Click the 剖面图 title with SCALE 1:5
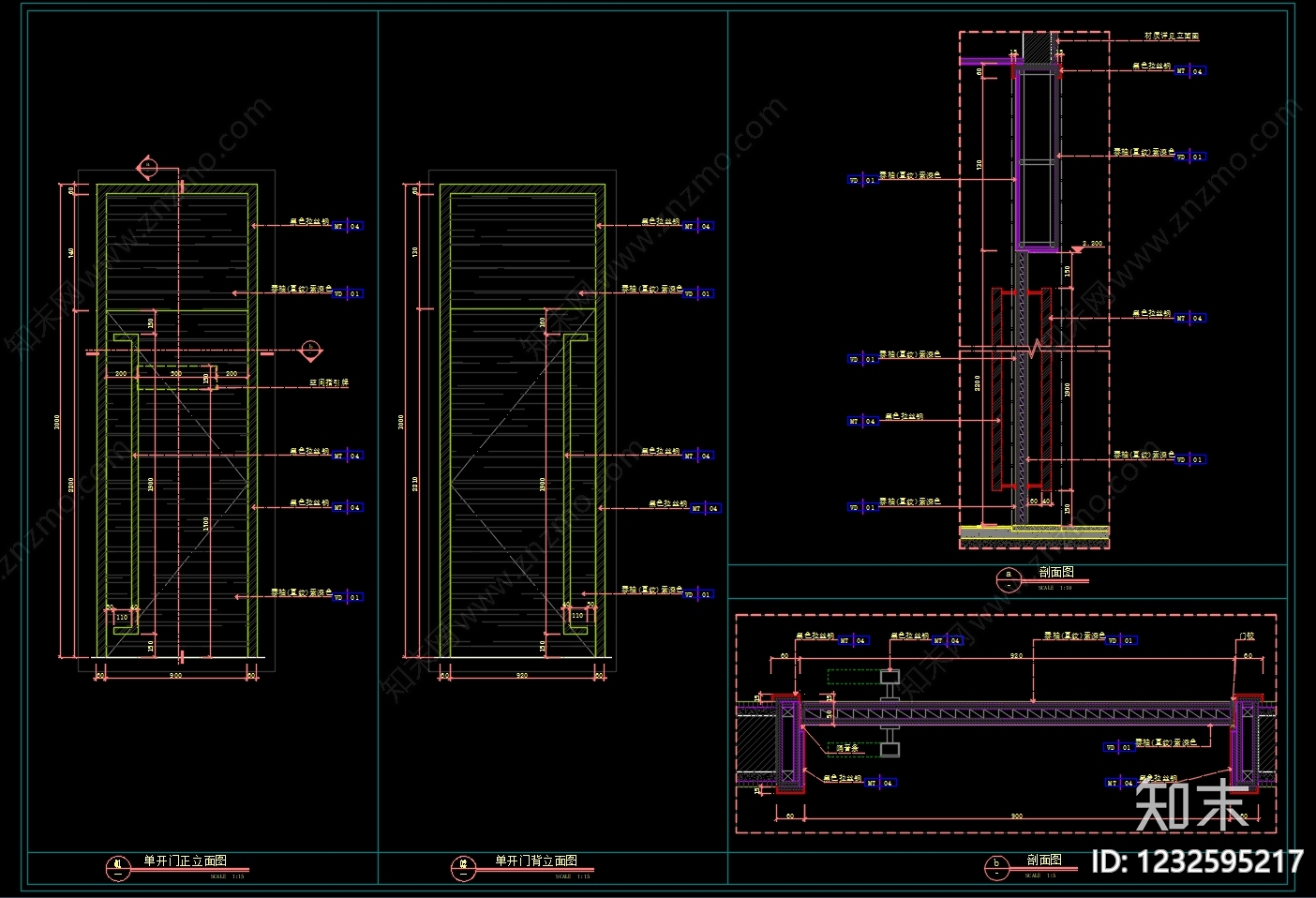This screenshot has width=1316, height=898. (x=1044, y=860)
